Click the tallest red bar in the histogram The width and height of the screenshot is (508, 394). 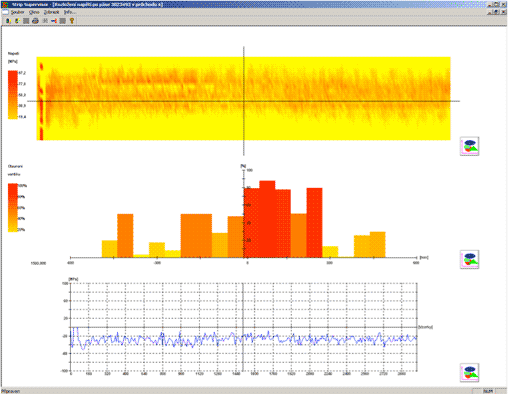pos(267,219)
